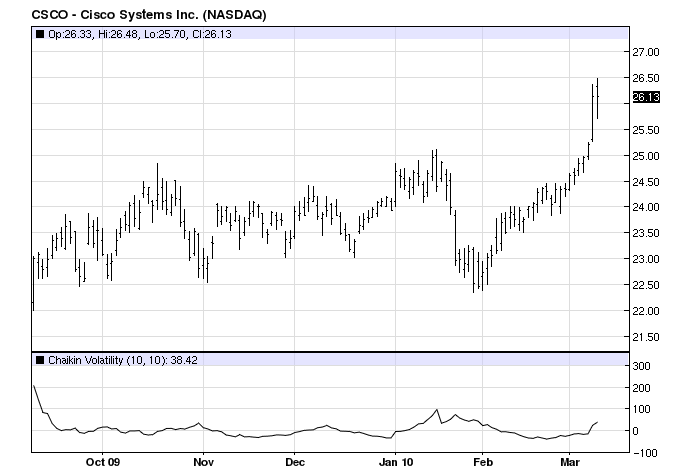The height and width of the screenshot is (475, 686).
Task: Click the black square beside Chaikin Volatility
Action: [40, 360]
